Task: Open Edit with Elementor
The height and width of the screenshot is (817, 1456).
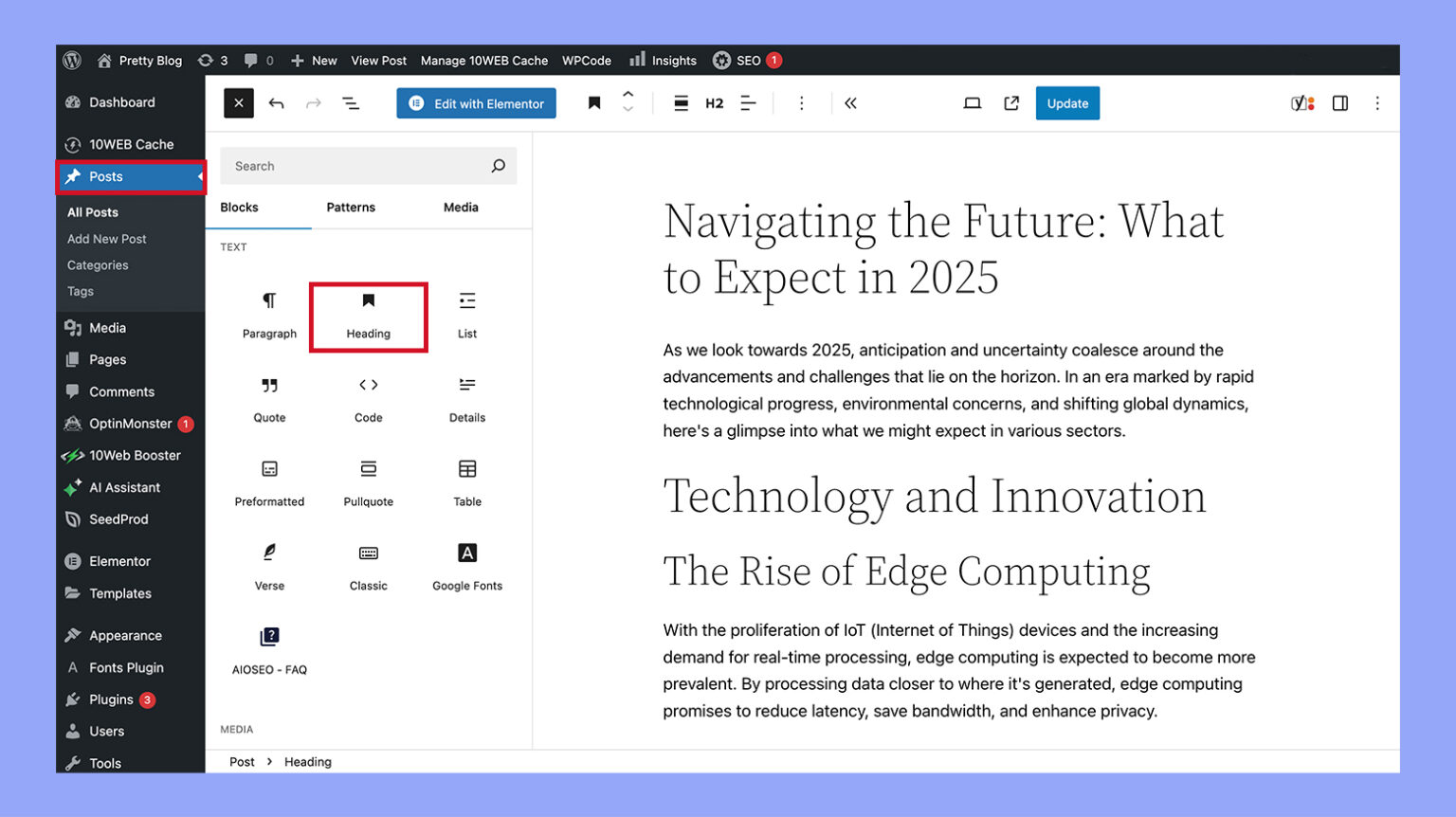Action: (x=476, y=103)
